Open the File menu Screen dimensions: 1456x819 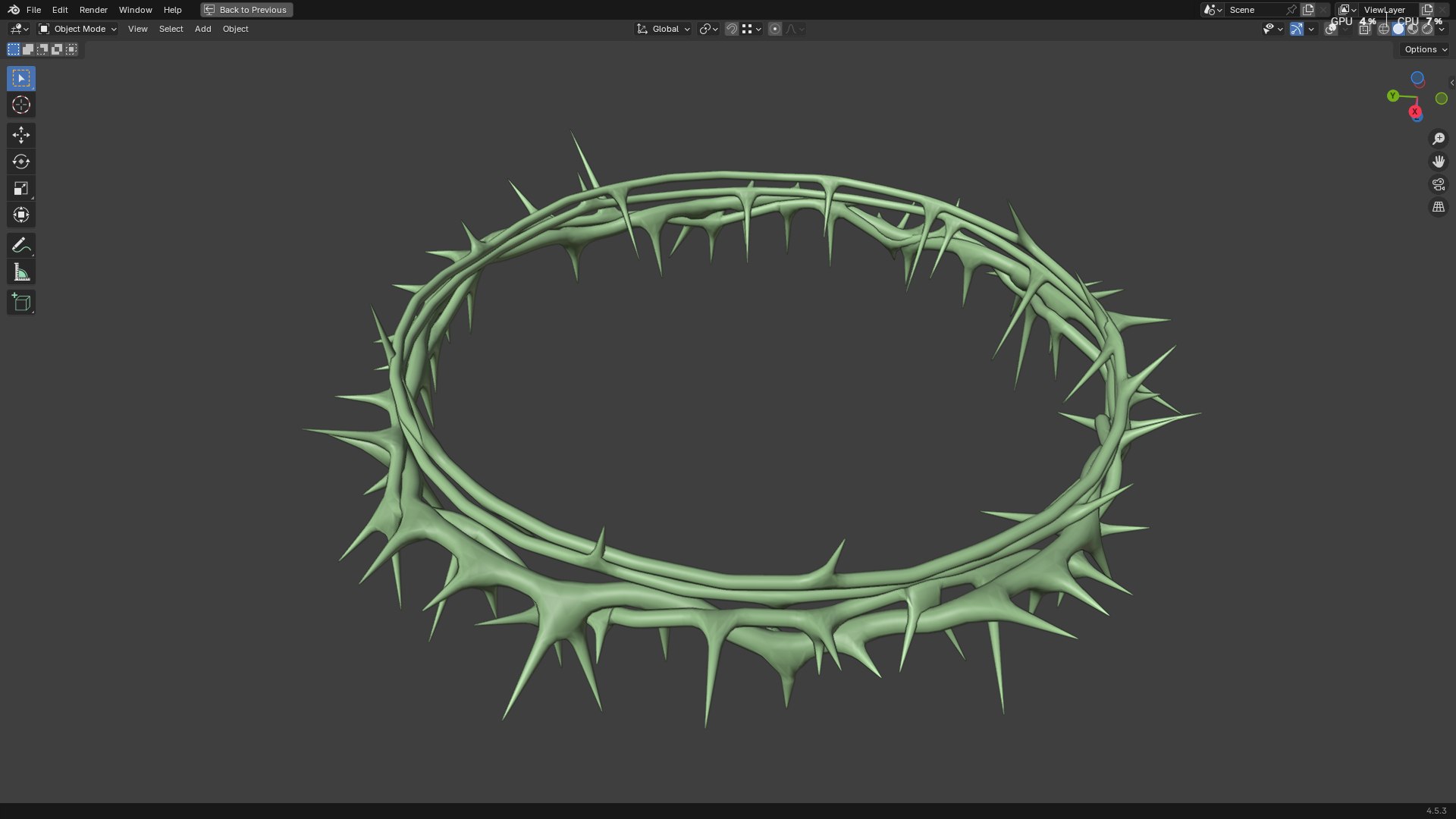coord(33,10)
